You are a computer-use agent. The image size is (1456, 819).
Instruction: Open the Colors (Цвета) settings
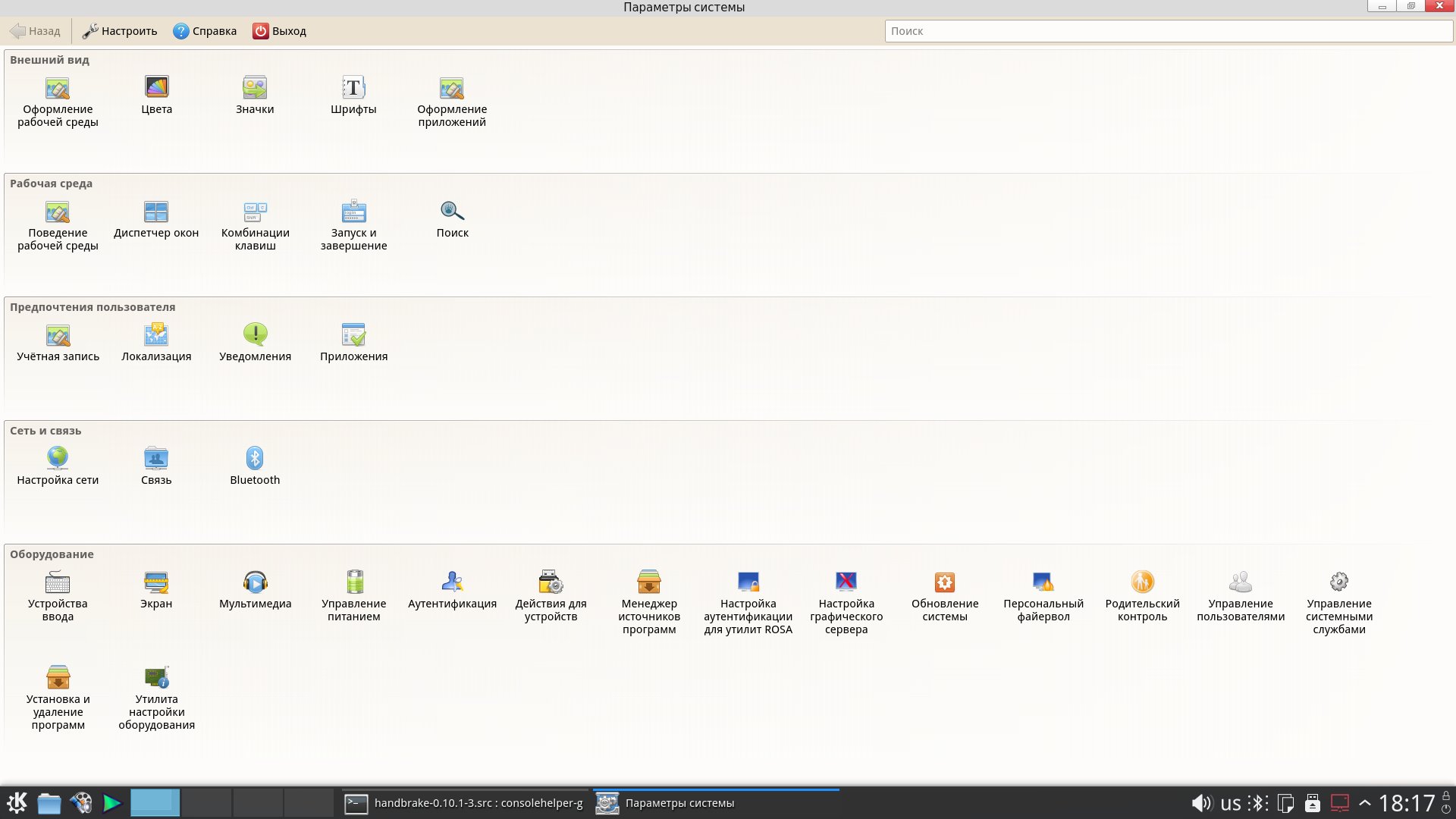156,95
